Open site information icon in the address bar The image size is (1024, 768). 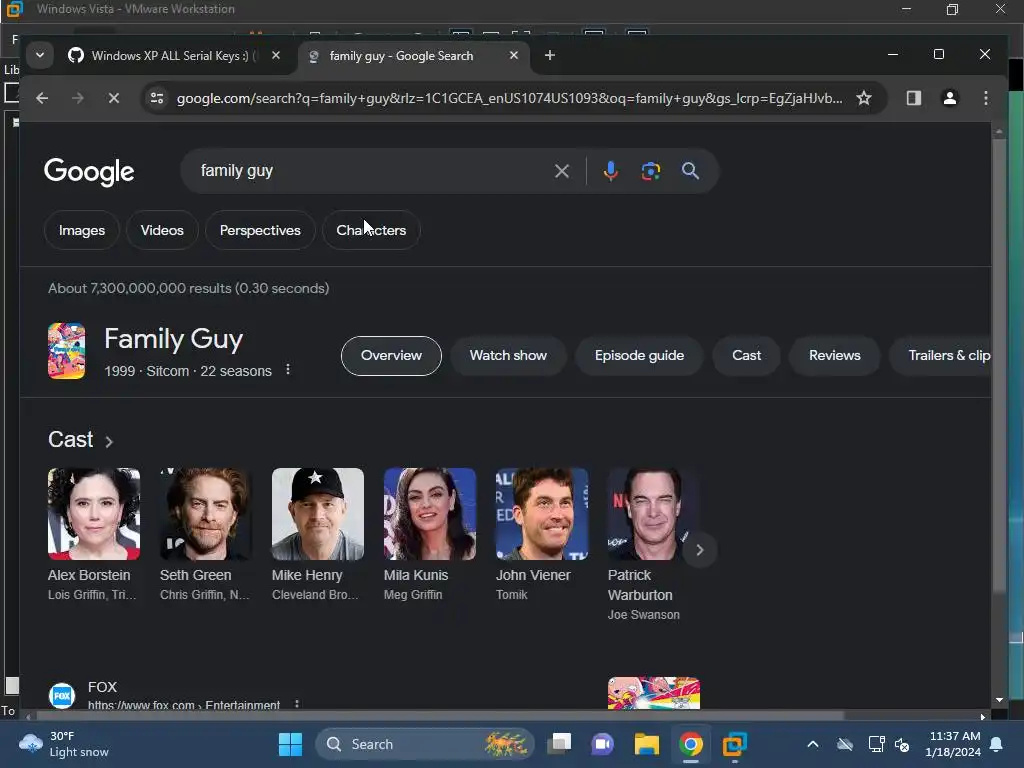coord(157,98)
